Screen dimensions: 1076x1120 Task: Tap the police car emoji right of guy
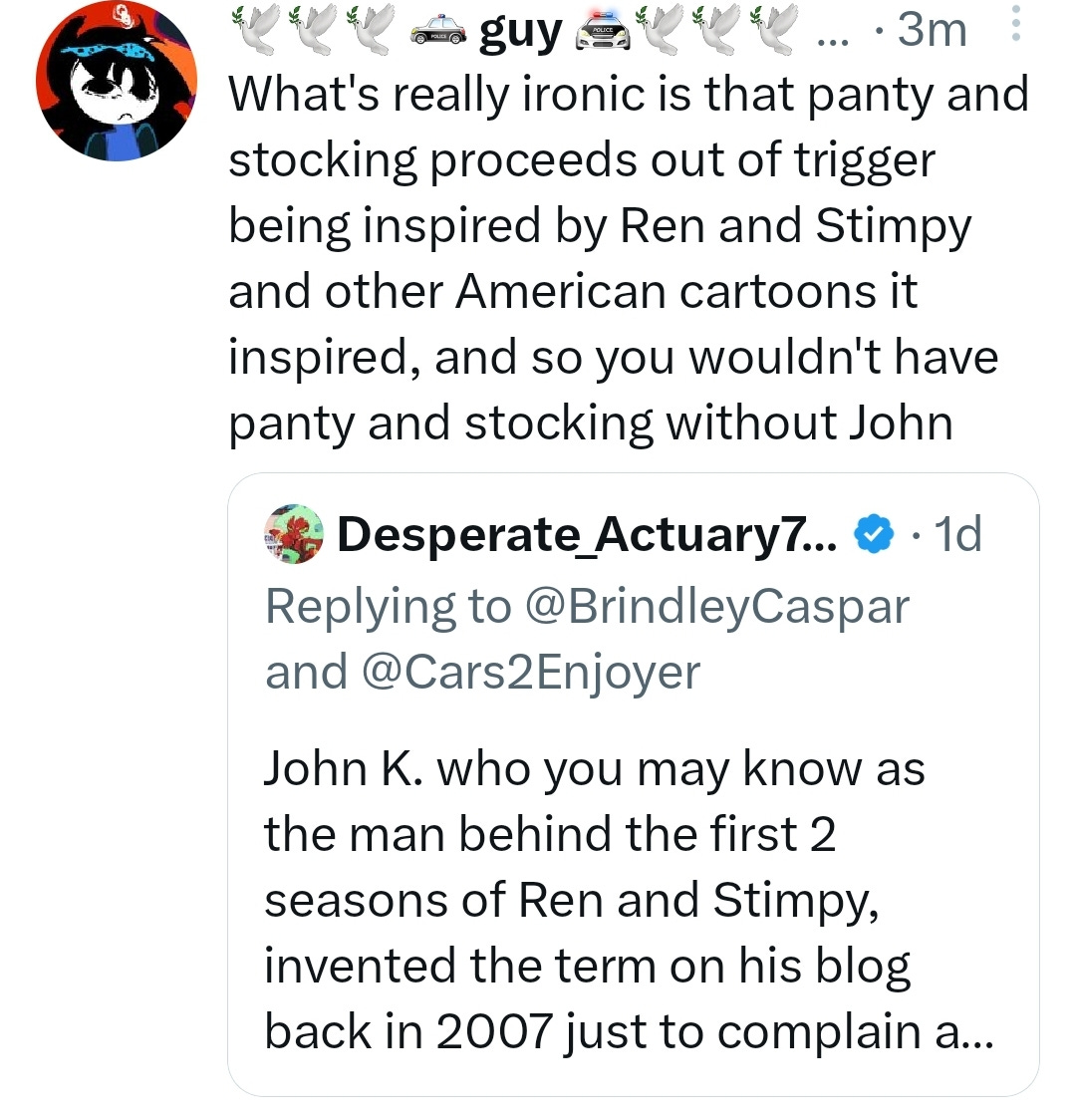coord(604,32)
